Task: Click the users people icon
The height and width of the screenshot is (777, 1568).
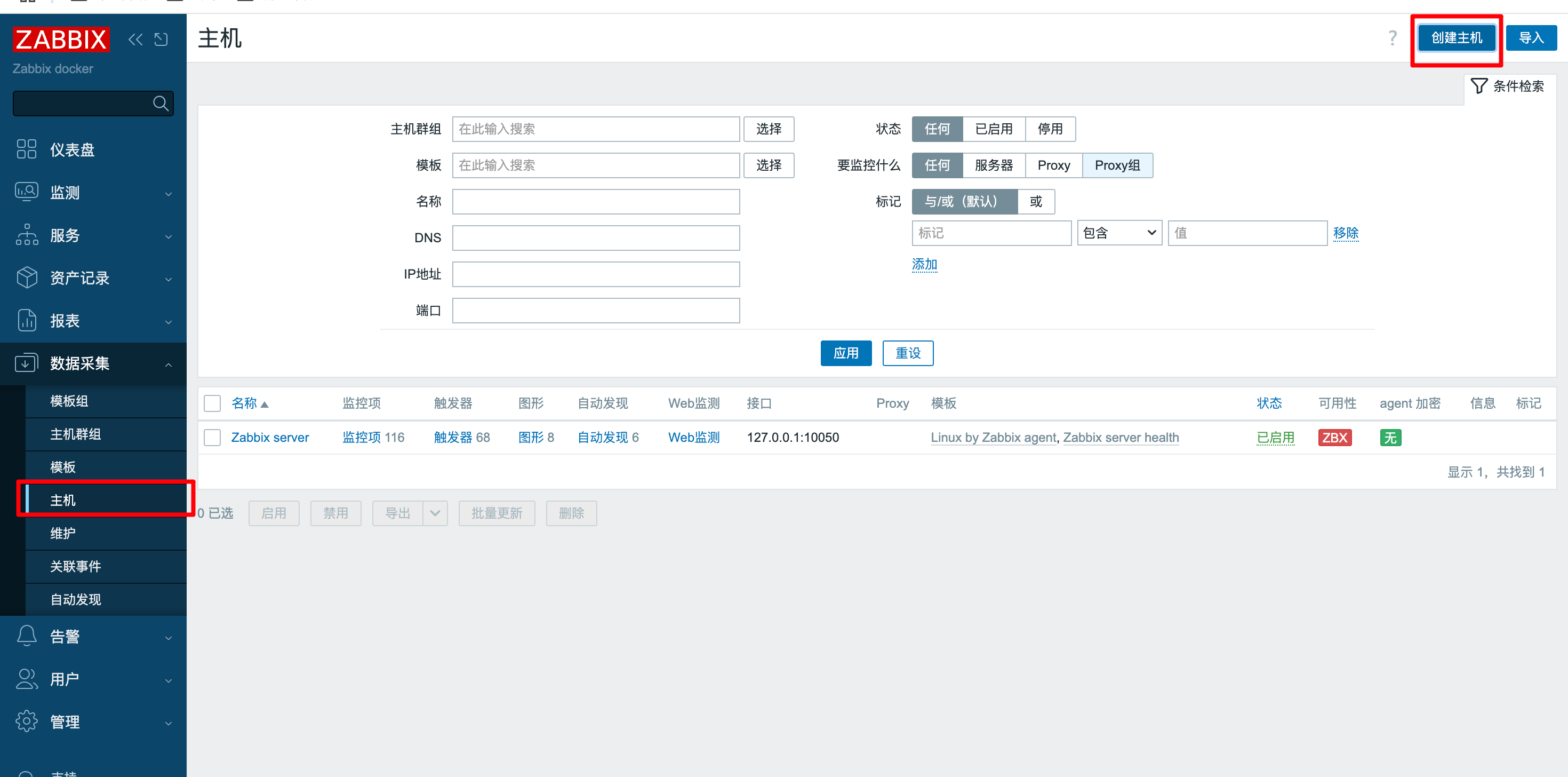Action: click(x=26, y=678)
